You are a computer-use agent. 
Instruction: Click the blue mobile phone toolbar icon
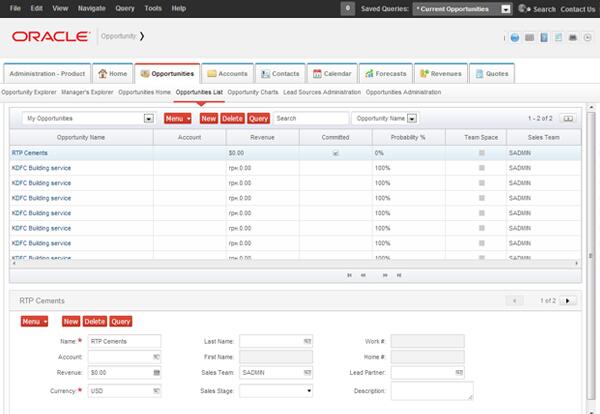point(544,37)
